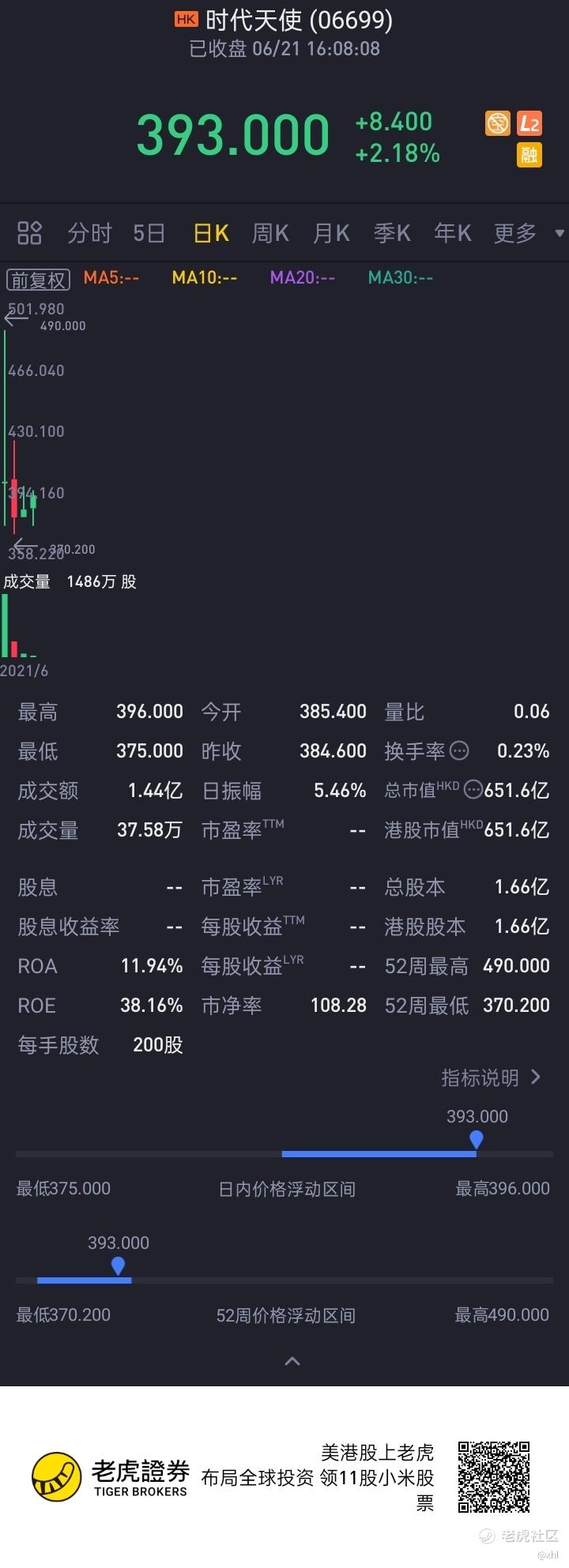This screenshot has width=569, height=1568.
Task: Tap the 52-week price range marker
Action: pos(118,1266)
